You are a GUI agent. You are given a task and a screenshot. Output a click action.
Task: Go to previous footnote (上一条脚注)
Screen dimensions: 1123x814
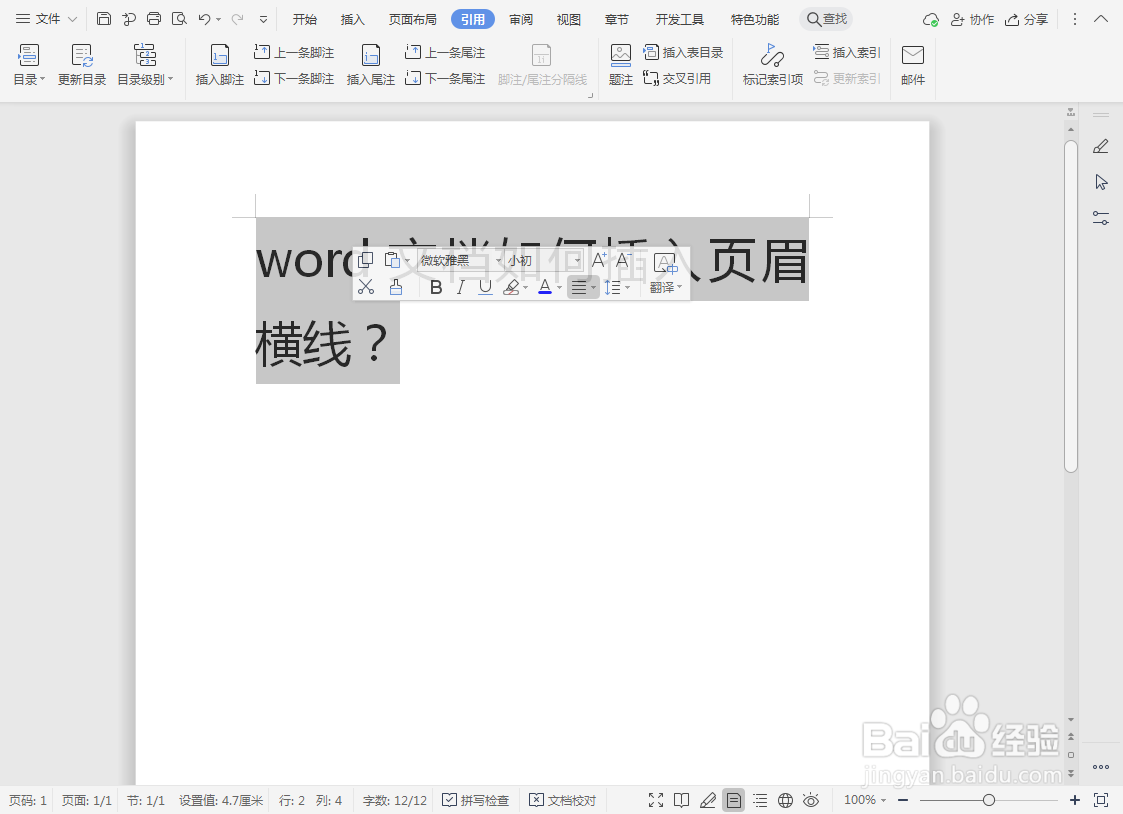point(294,52)
